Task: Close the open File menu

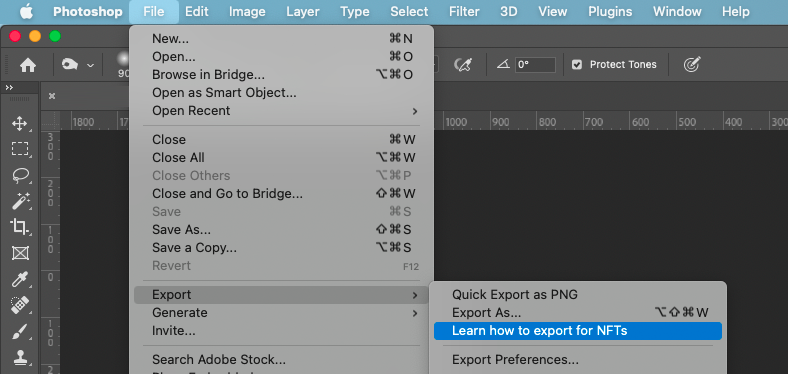Action: click(x=153, y=12)
